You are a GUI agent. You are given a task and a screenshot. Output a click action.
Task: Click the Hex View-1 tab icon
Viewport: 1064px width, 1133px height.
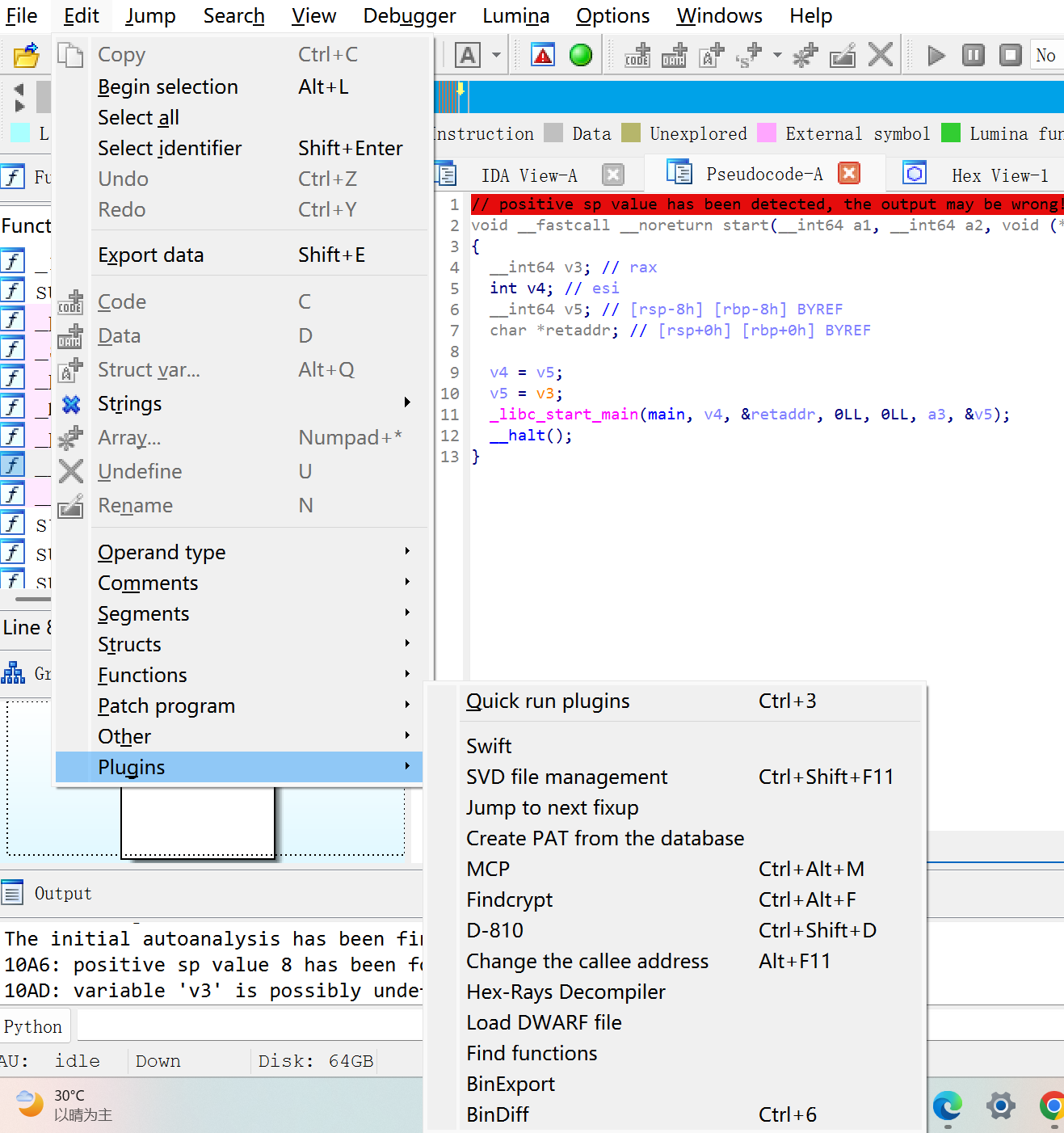click(915, 175)
